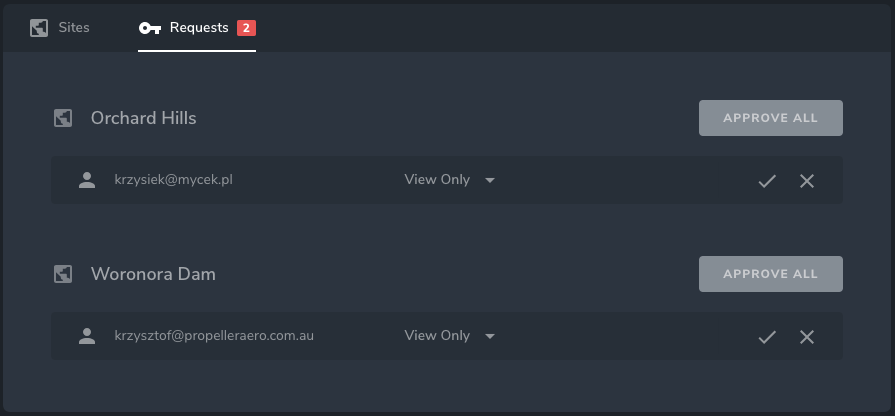This screenshot has height=416, width=895.
Task: Click the Woronora Dam site icon
Action: tap(63, 274)
